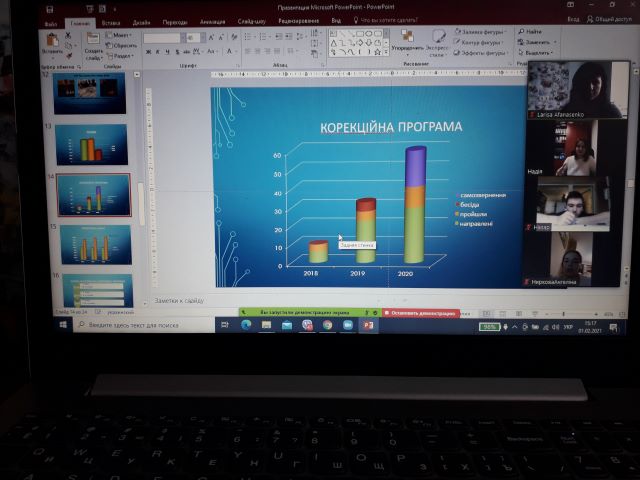Screen dimensions: 640x480
Task: Open the Упорядочить (Arrange) tool
Action: pyautogui.click(x=406, y=41)
